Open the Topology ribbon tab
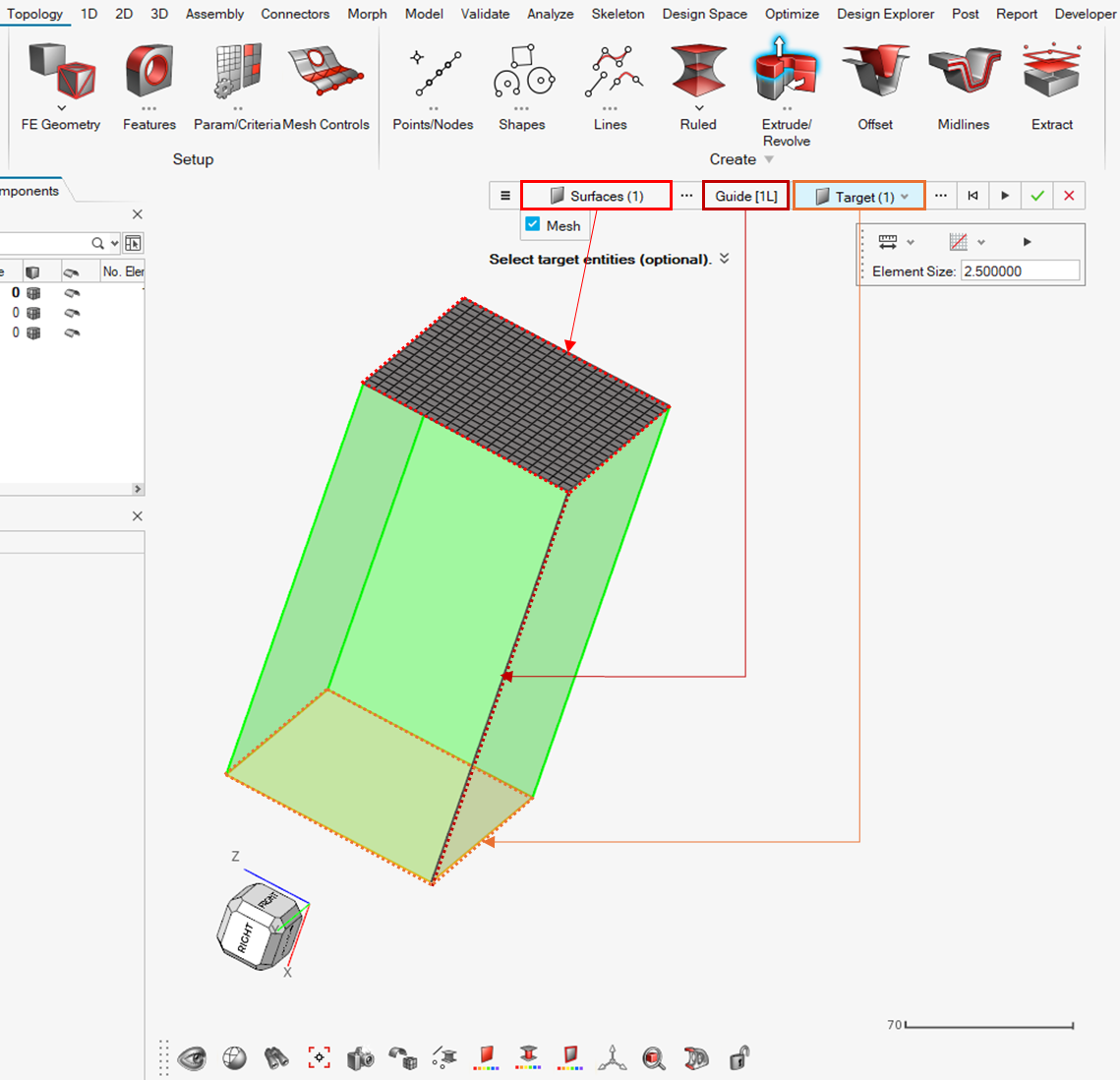 (34, 14)
